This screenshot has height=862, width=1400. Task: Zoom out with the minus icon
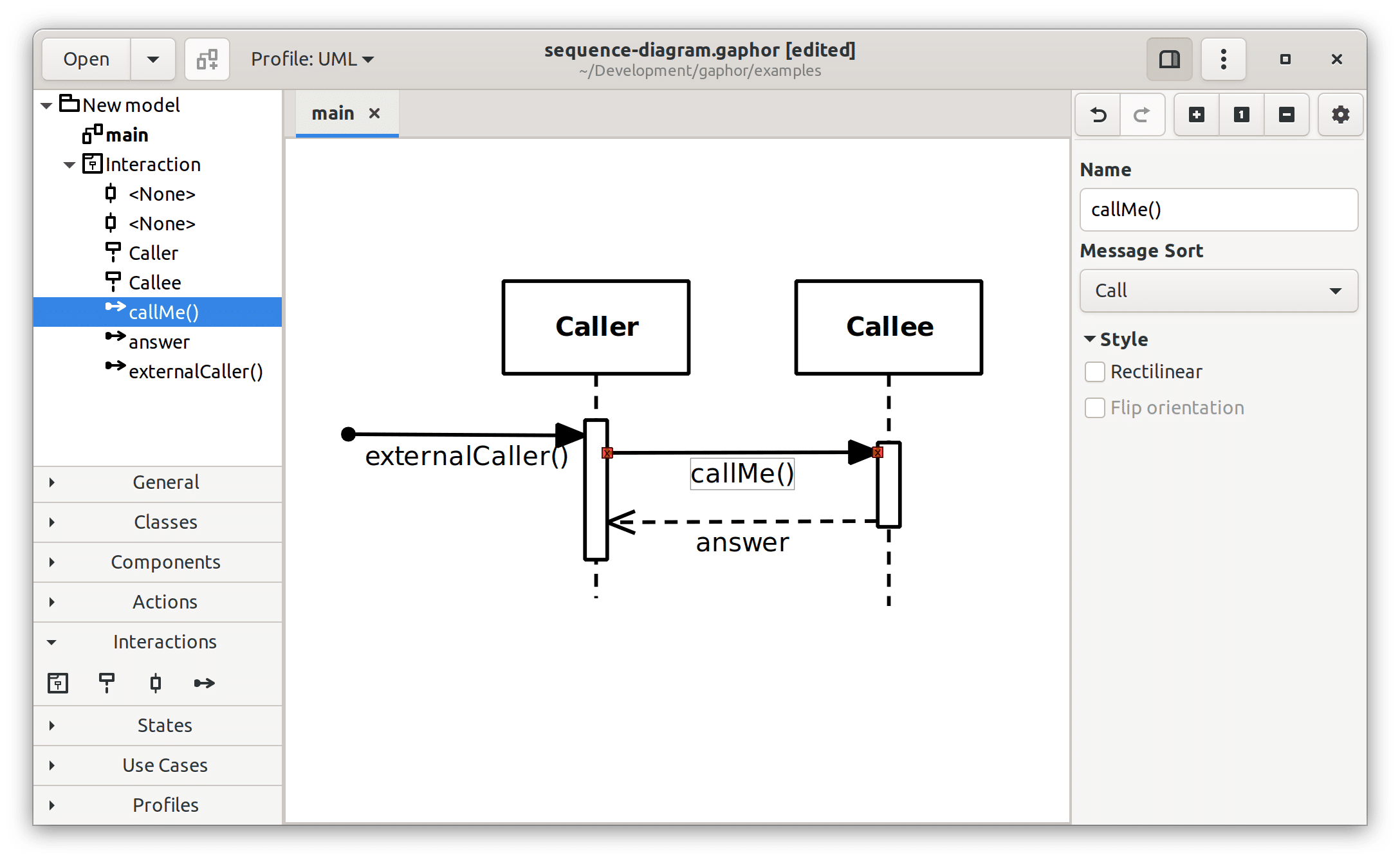[x=1286, y=115]
